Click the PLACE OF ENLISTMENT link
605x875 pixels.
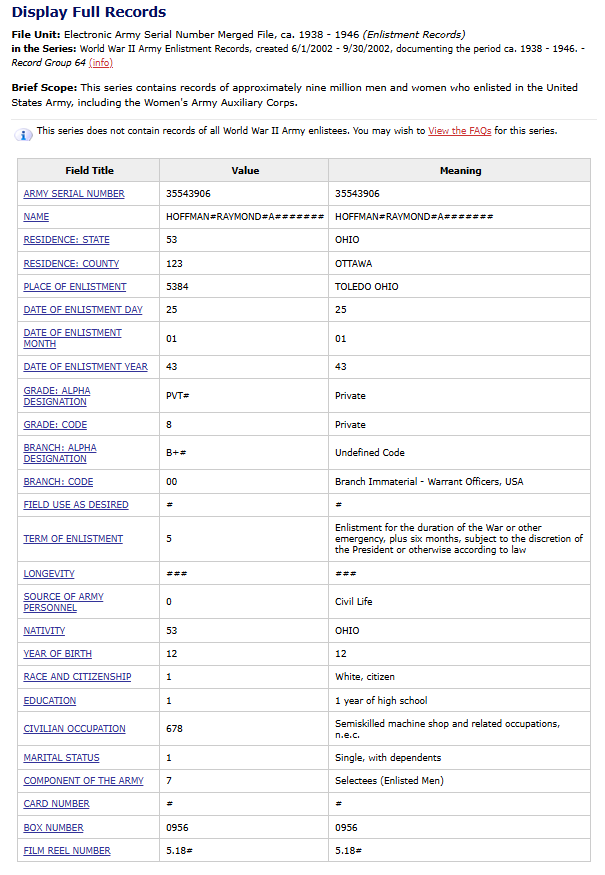click(x=75, y=287)
